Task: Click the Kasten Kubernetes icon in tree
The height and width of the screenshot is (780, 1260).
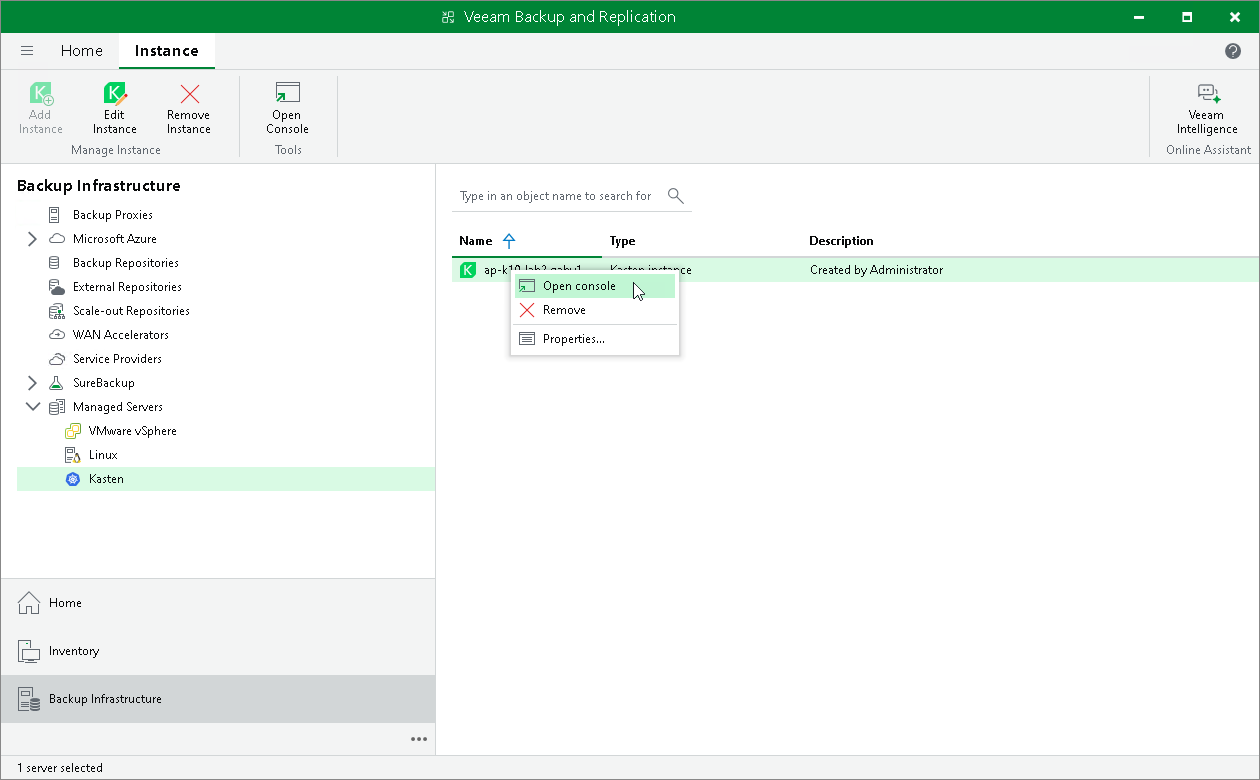Action: tap(72, 479)
